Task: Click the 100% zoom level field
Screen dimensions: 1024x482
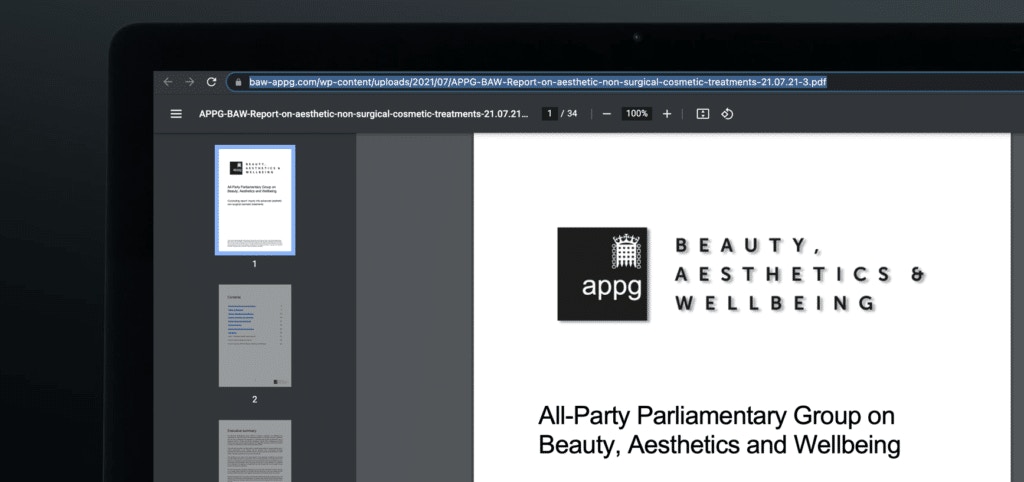Action: 636,114
